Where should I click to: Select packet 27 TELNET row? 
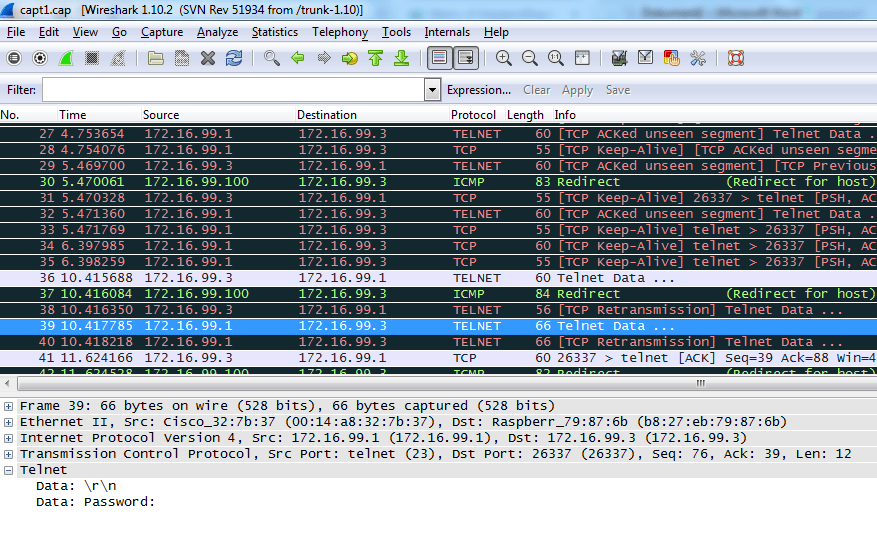click(x=438, y=134)
